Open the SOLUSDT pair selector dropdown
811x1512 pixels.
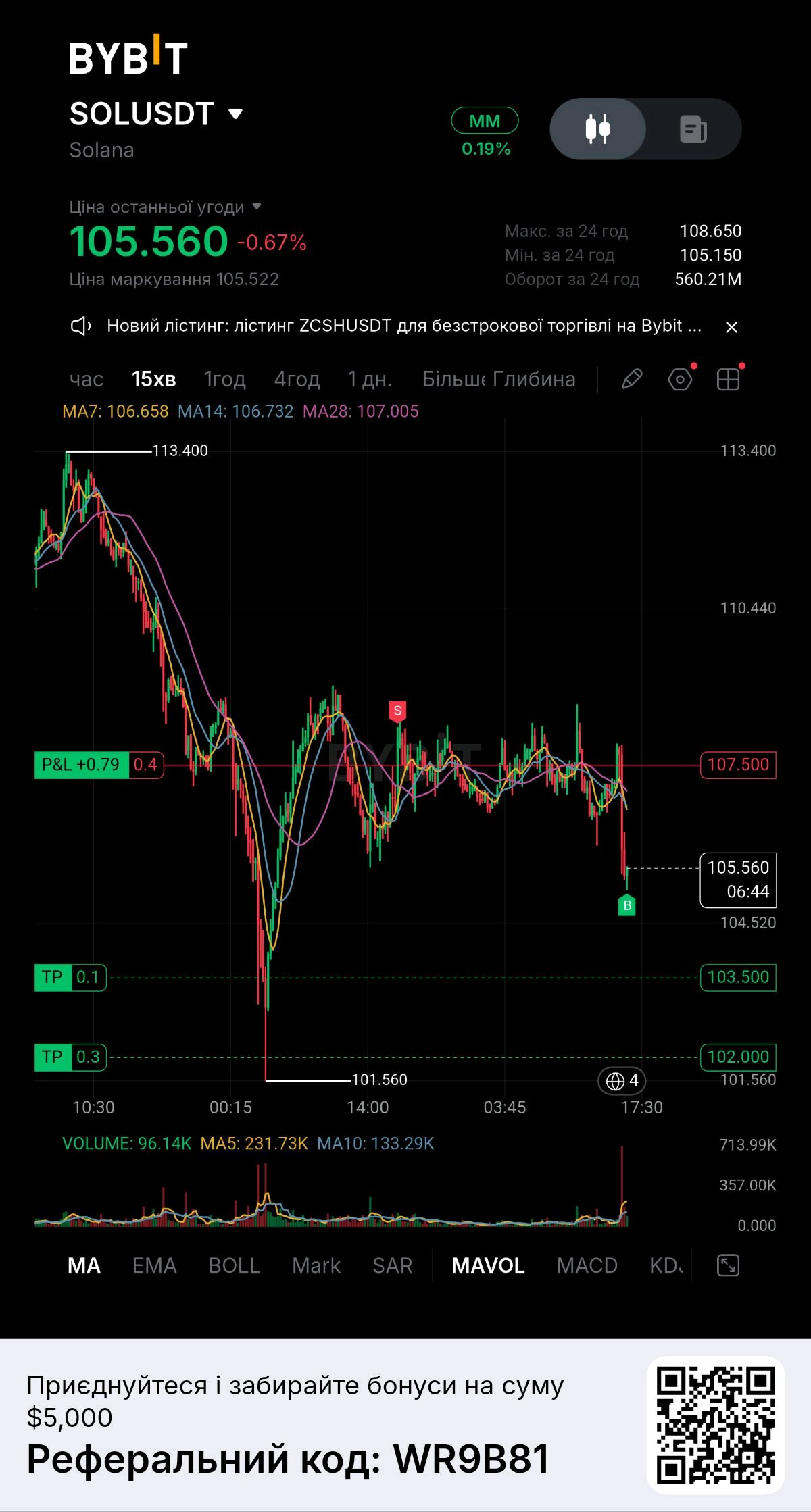coord(156,114)
